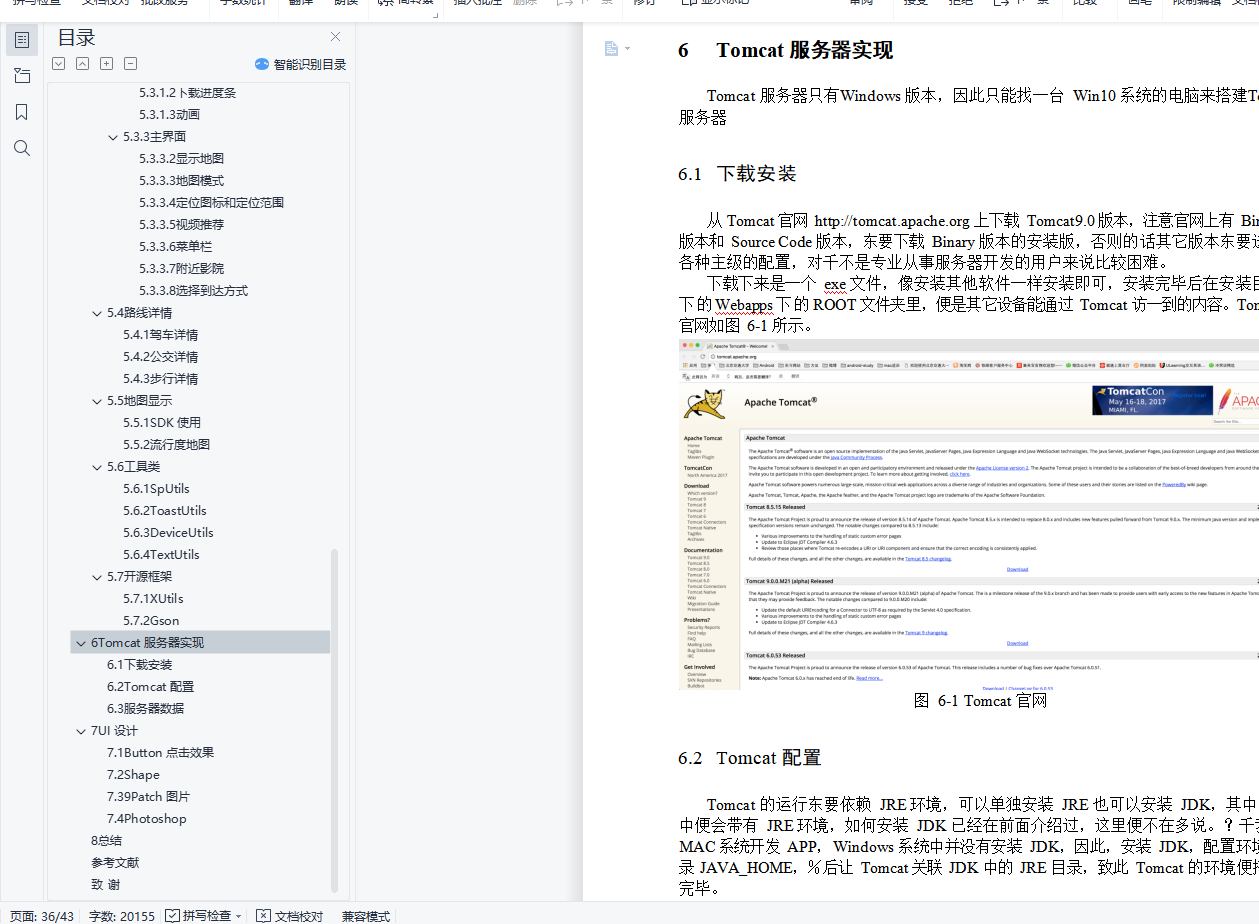
Task: Select 5.7.2Gson in the outline
Action: pos(151,621)
